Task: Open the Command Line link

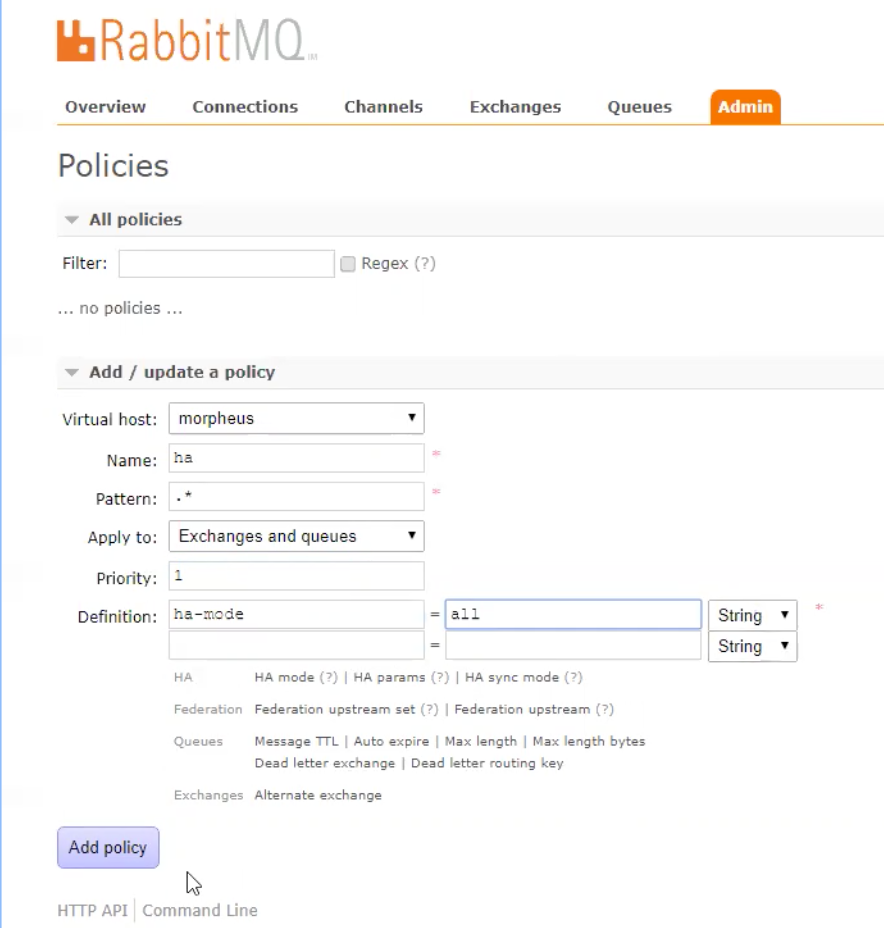Action: pos(198,910)
